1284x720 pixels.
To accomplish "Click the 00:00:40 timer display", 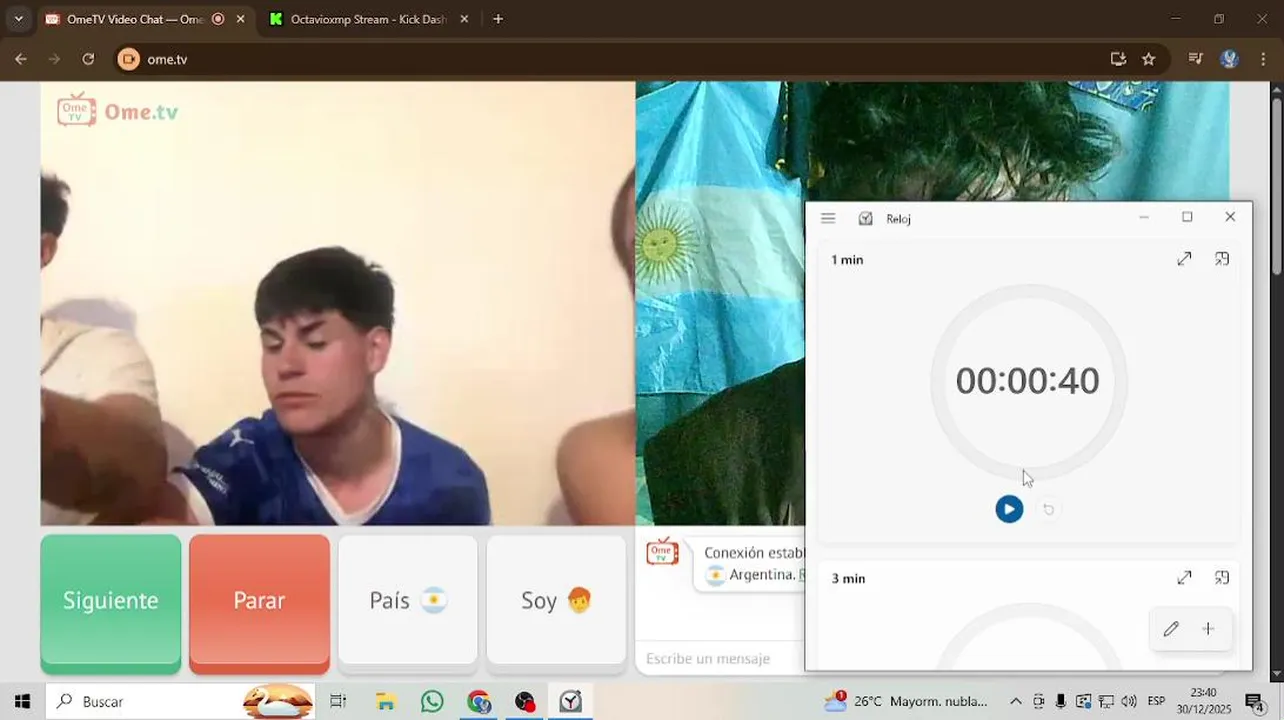I will (x=1027, y=381).
